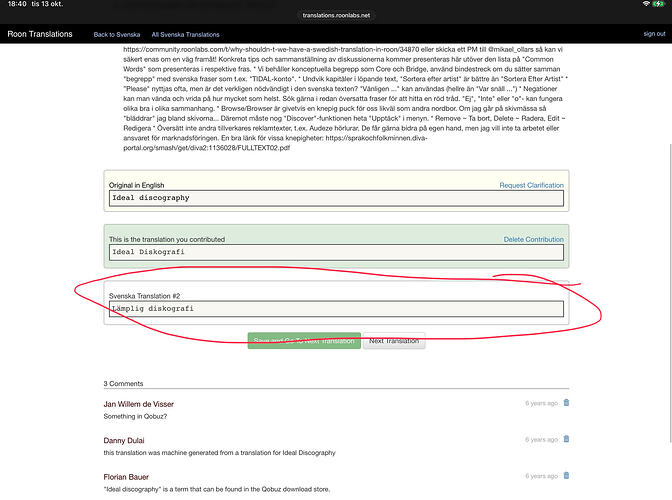This screenshot has width=672, height=500.
Task: Delete Jan Willem de Visser's comment with trash icon
Action: [x=566, y=402]
